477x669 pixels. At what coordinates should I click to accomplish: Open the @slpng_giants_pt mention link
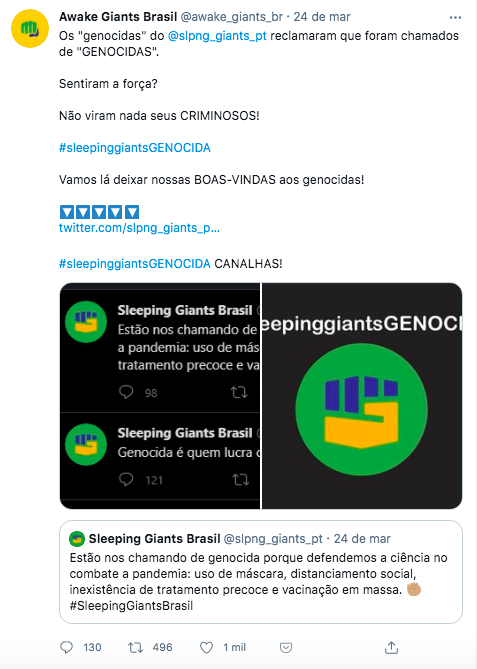click(x=217, y=36)
